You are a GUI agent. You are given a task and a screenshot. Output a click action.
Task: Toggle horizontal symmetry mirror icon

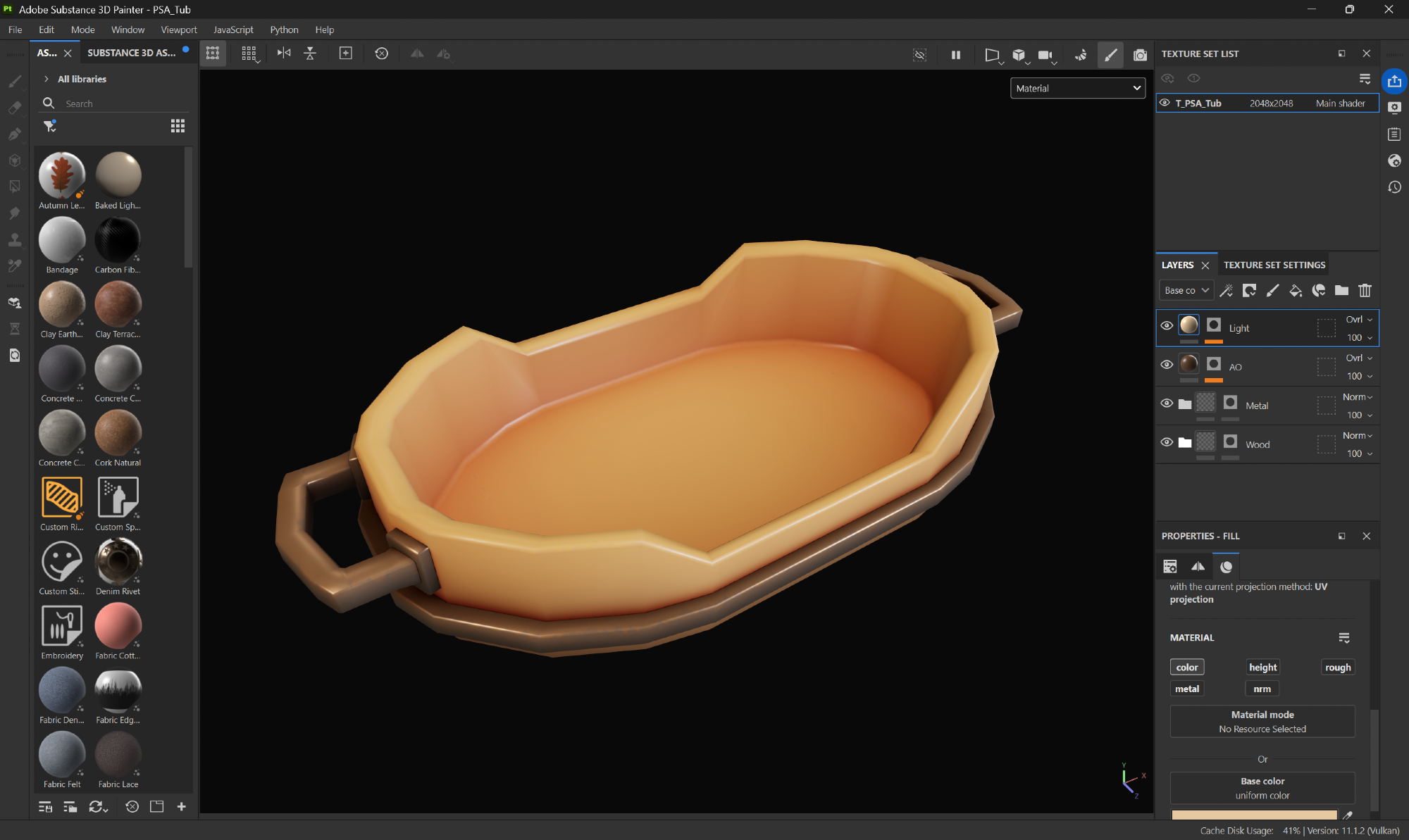284,54
